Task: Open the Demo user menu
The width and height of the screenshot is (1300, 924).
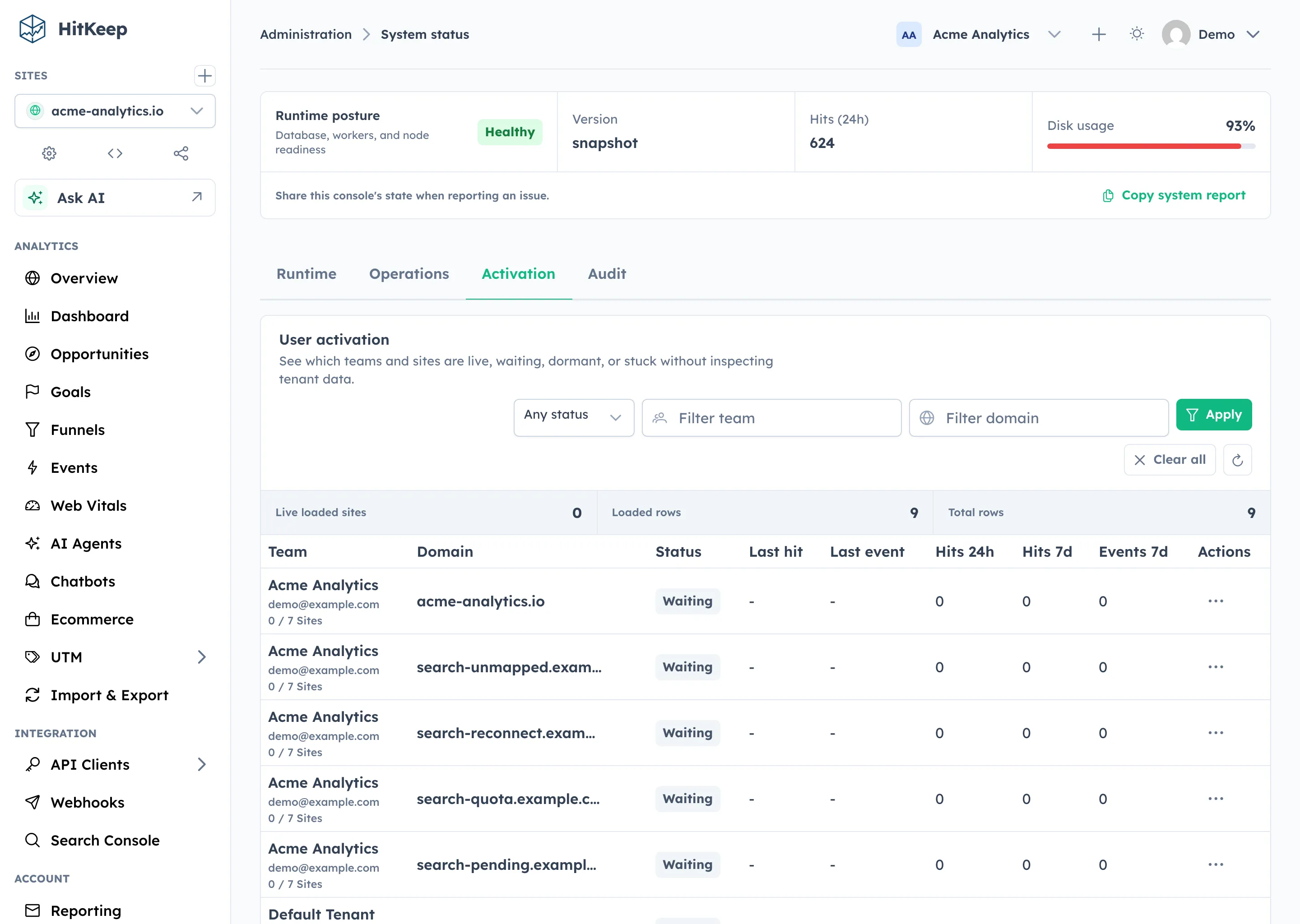Action: [x=1211, y=35]
